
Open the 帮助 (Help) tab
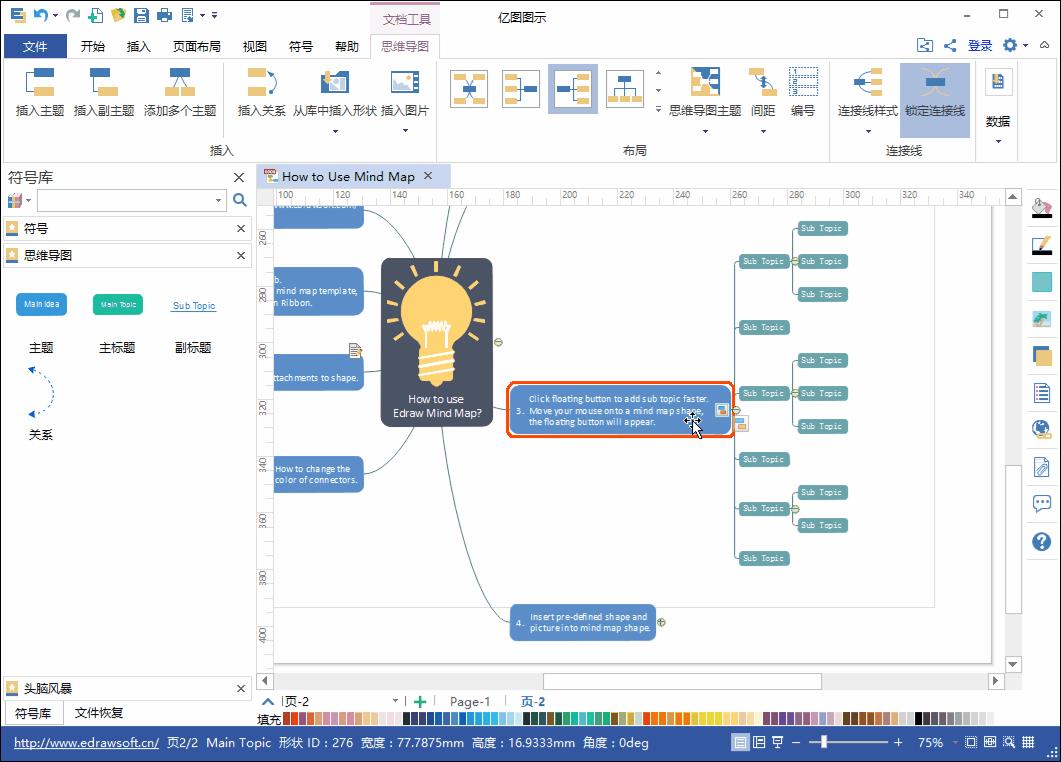(346, 46)
